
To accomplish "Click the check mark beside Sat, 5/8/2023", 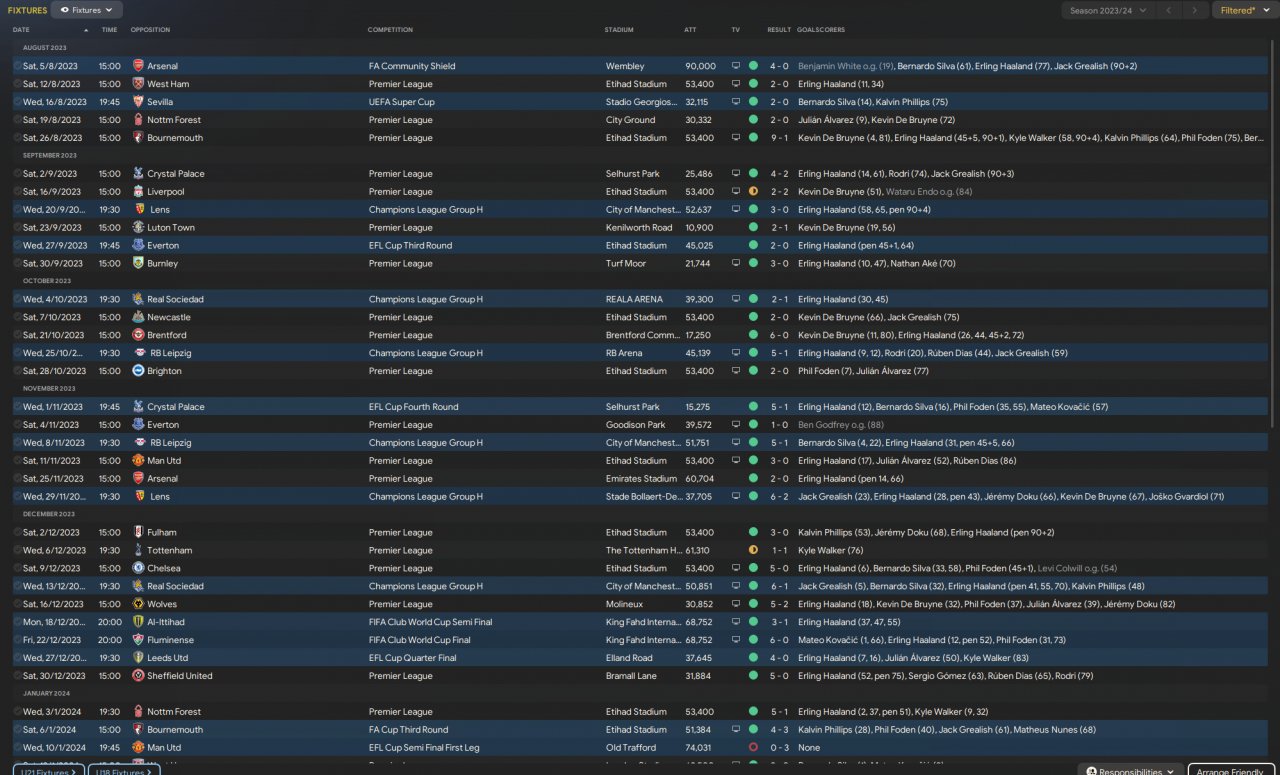I will [x=17, y=66].
